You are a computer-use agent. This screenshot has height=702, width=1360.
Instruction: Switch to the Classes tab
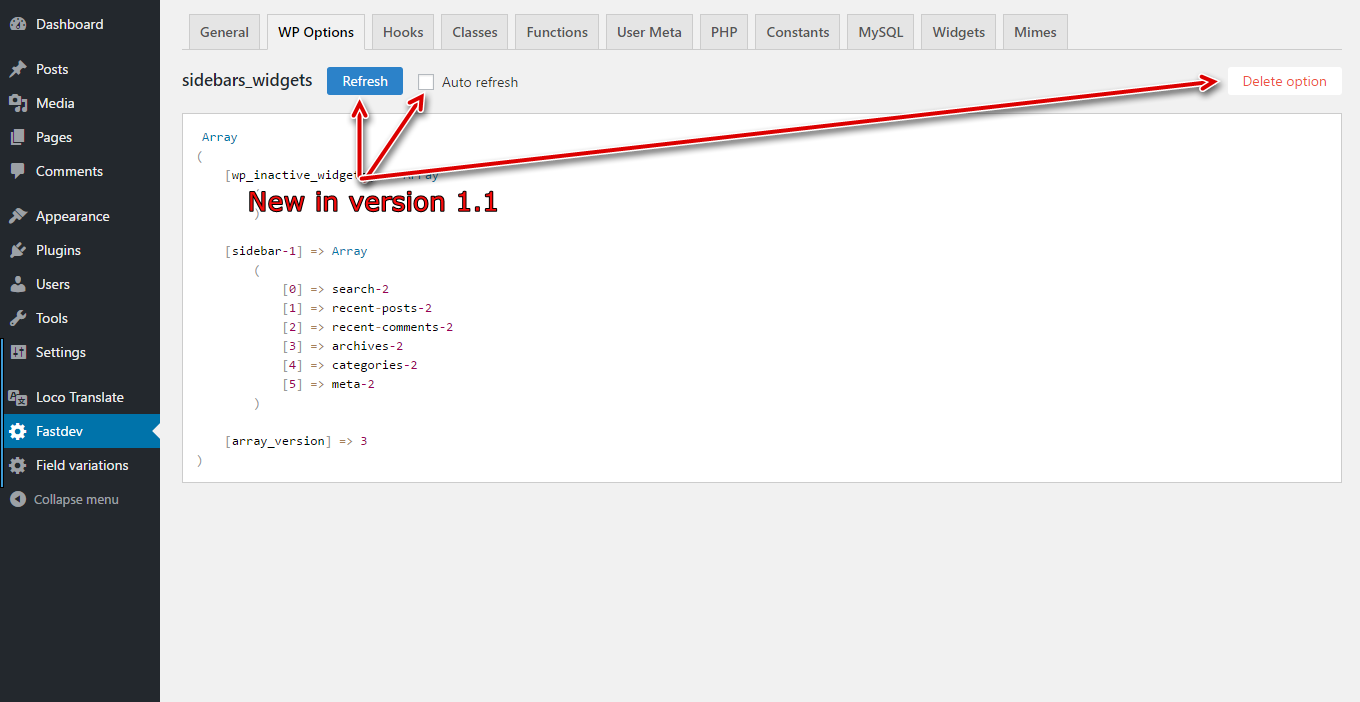tap(475, 32)
